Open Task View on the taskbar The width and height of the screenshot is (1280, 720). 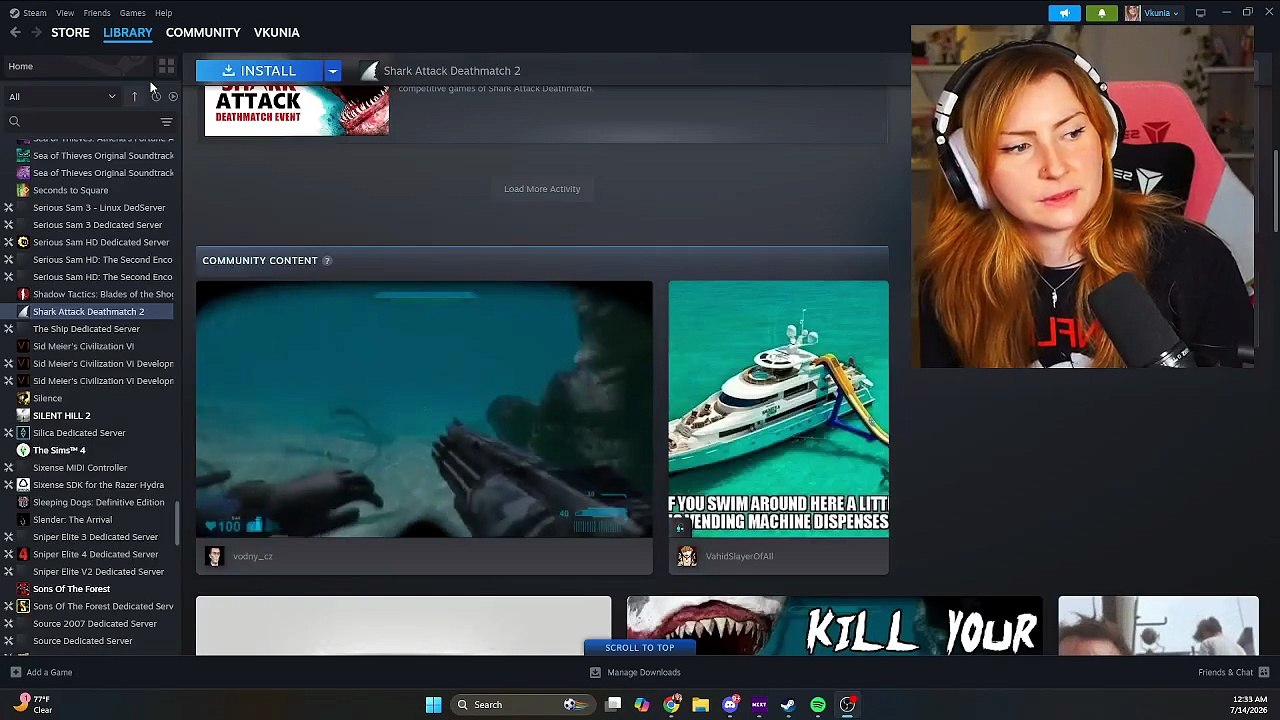(613, 705)
